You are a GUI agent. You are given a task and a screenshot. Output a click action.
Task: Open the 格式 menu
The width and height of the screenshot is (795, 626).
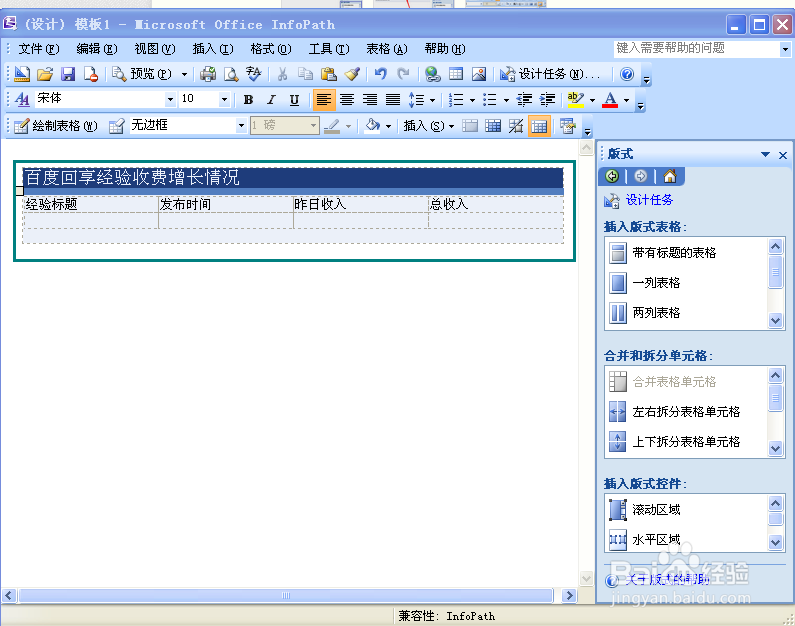[x=271, y=49]
